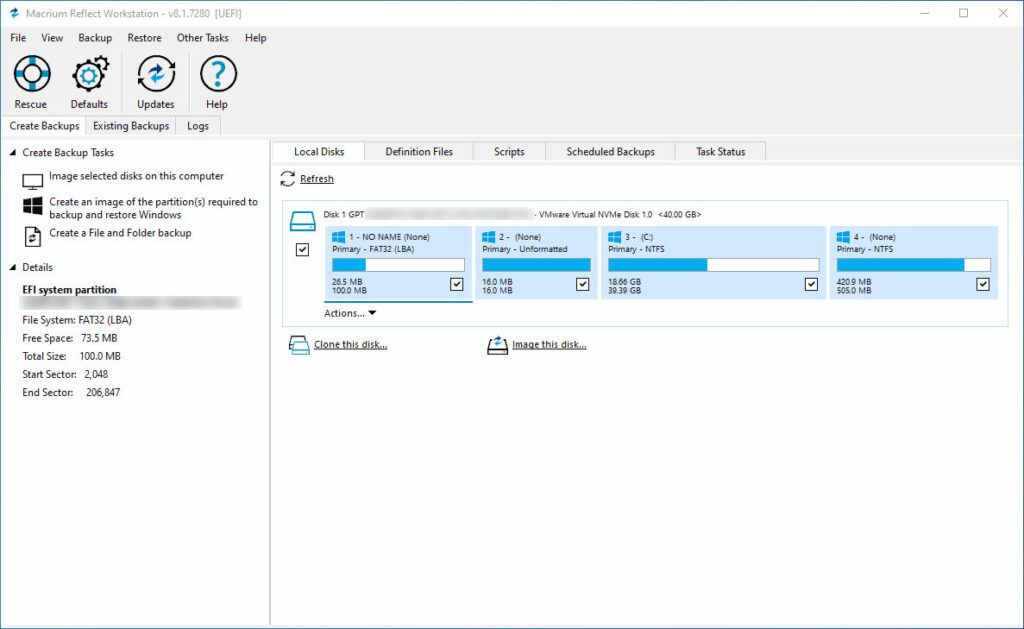
Task: Click Create a File and Folder backup
Action: pos(120,233)
